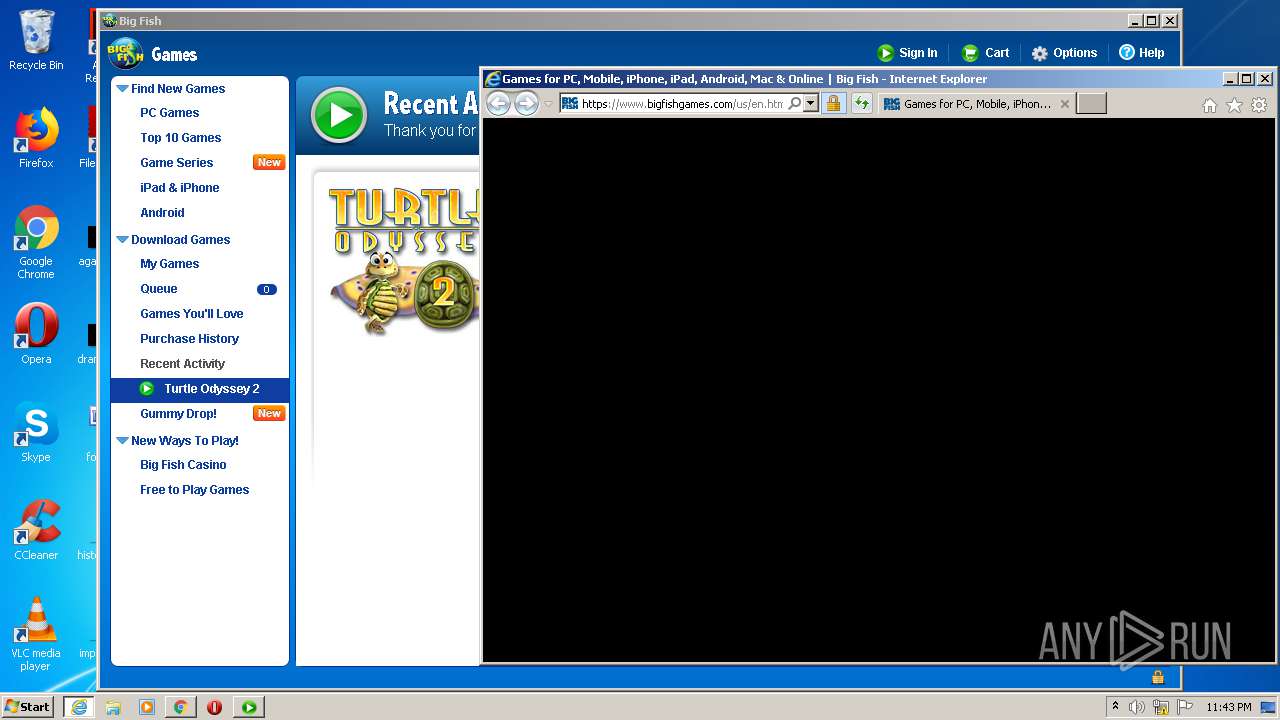The height and width of the screenshot is (720, 1280).
Task: Open Skype desktop shortcut
Action: [x=36, y=432]
